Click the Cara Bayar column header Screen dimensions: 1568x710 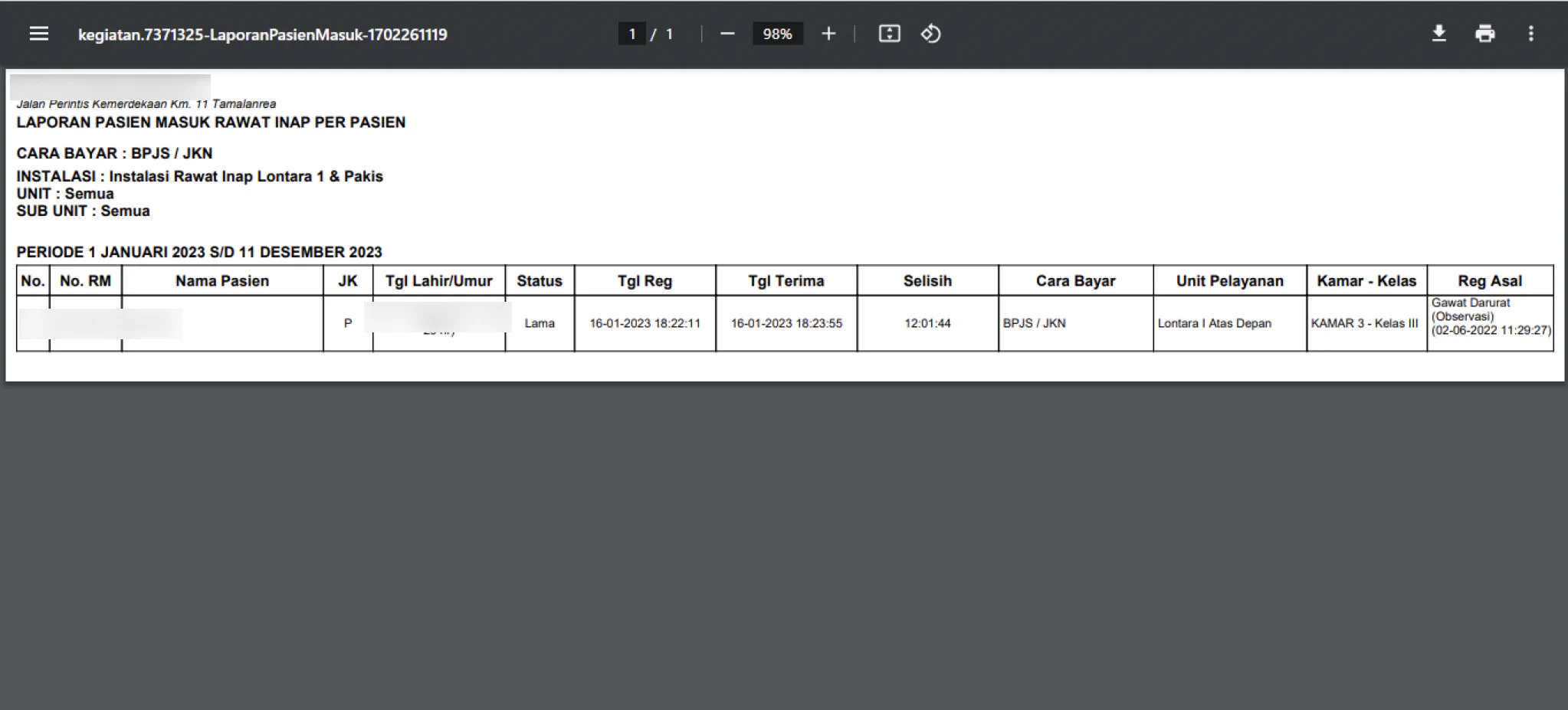pos(1075,281)
